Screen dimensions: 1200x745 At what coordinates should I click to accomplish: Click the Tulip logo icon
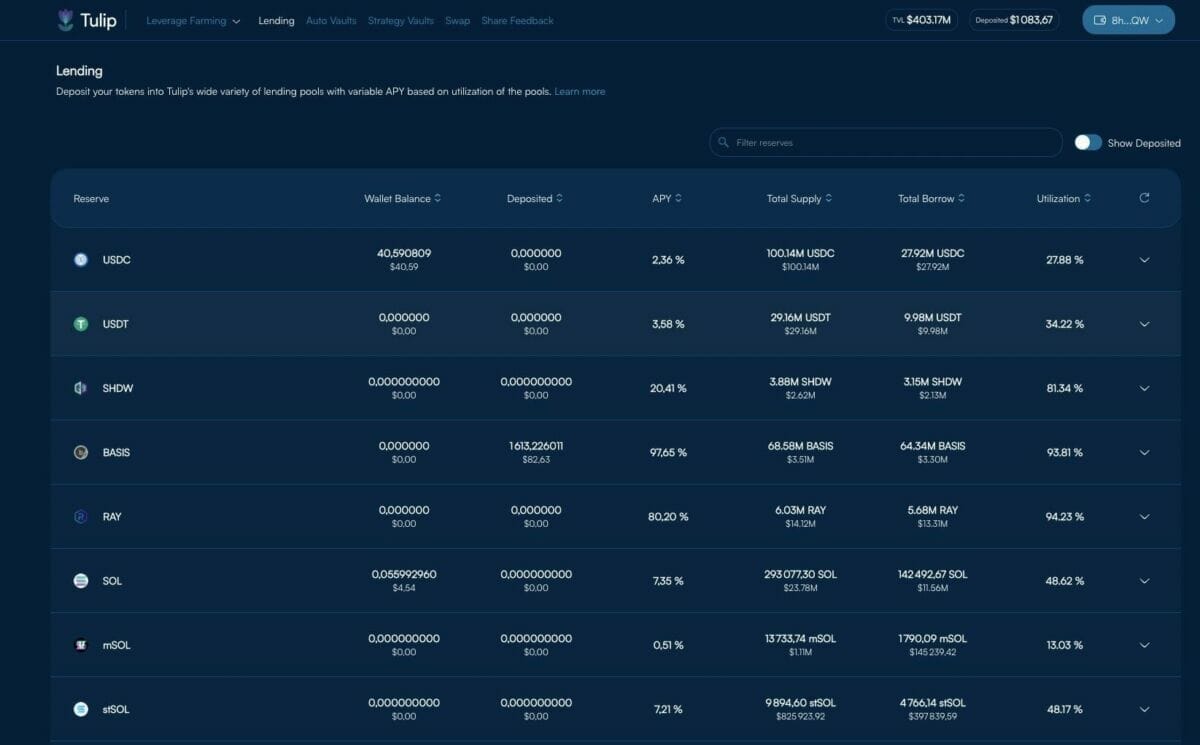pyautogui.click(x=66, y=20)
